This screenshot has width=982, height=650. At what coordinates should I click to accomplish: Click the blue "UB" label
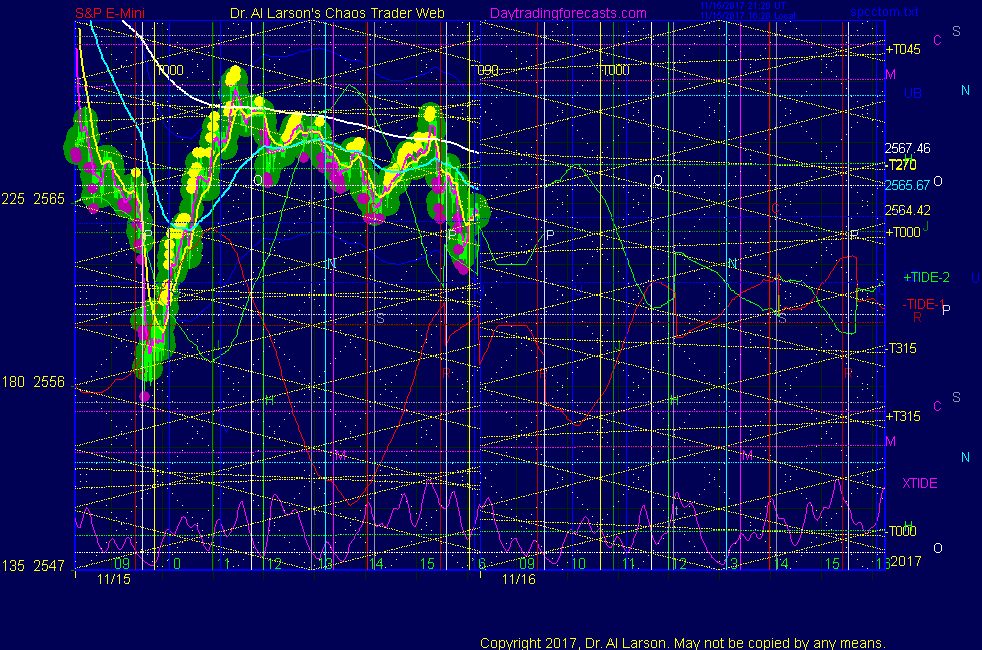[x=912, y=93]
